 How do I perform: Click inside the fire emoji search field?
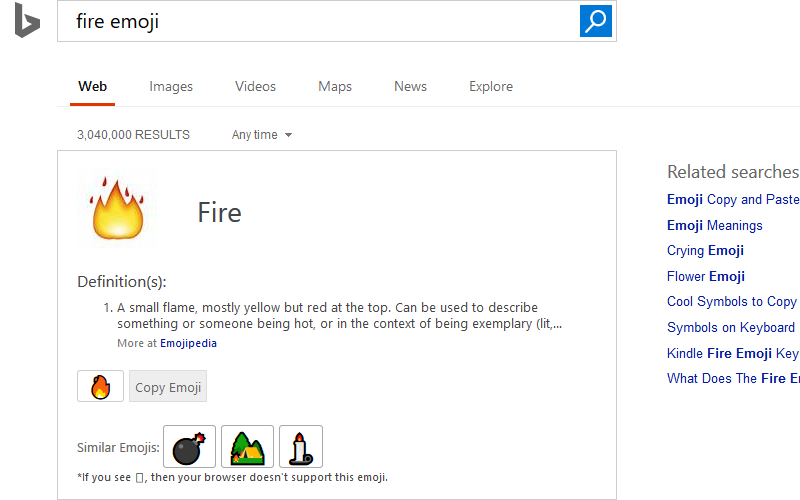click(318, 21)
